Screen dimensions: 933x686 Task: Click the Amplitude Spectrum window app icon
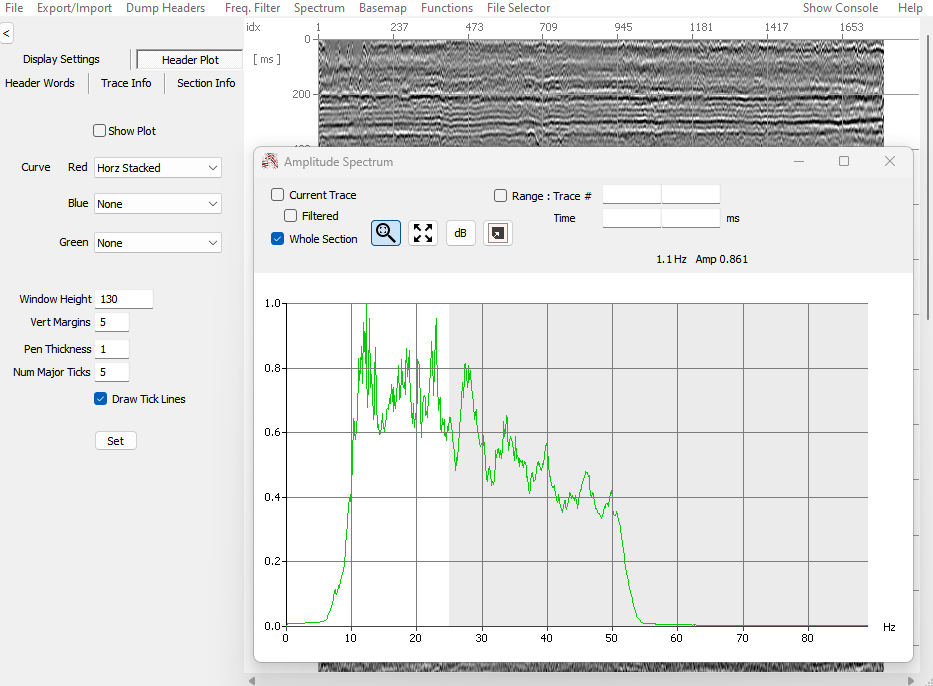pyautogui.click(x=270, y=161)
